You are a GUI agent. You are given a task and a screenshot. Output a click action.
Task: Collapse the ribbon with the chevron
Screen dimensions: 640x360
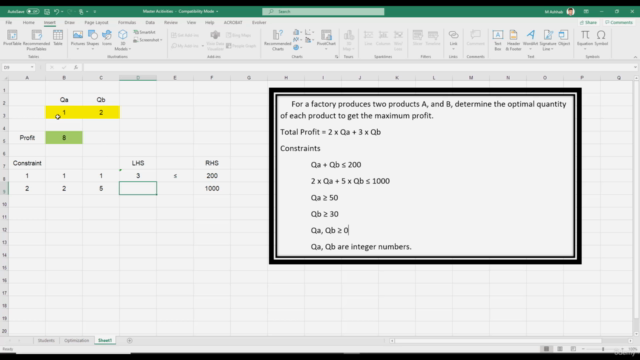click(x=635, y=57)
